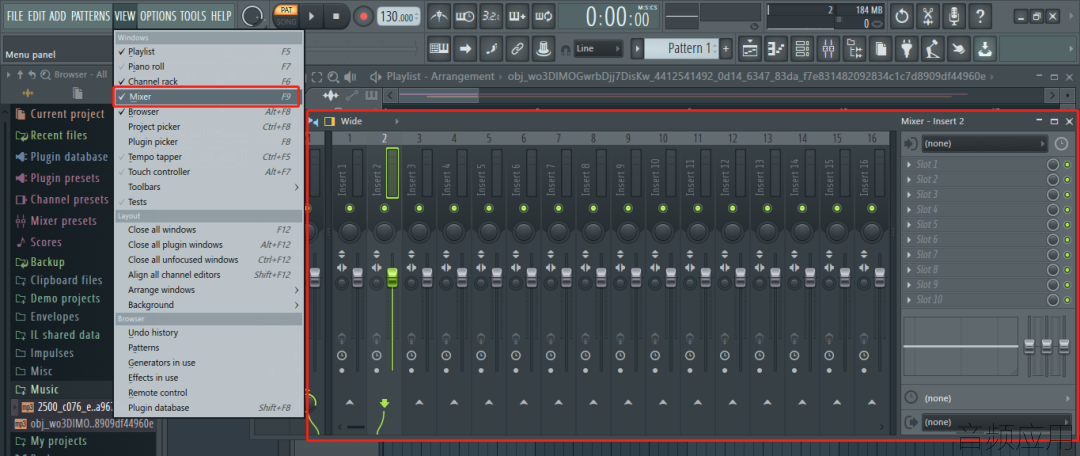Open Plugin picker from View menu
The height and width of the screenshot is (456, 1080).
tap(207, 141)
